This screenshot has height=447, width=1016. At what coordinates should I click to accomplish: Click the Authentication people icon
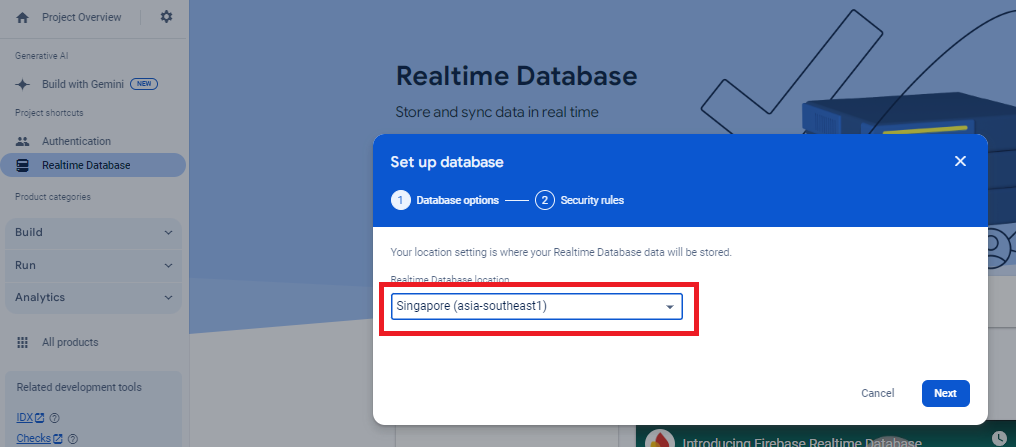pos(22,141)
